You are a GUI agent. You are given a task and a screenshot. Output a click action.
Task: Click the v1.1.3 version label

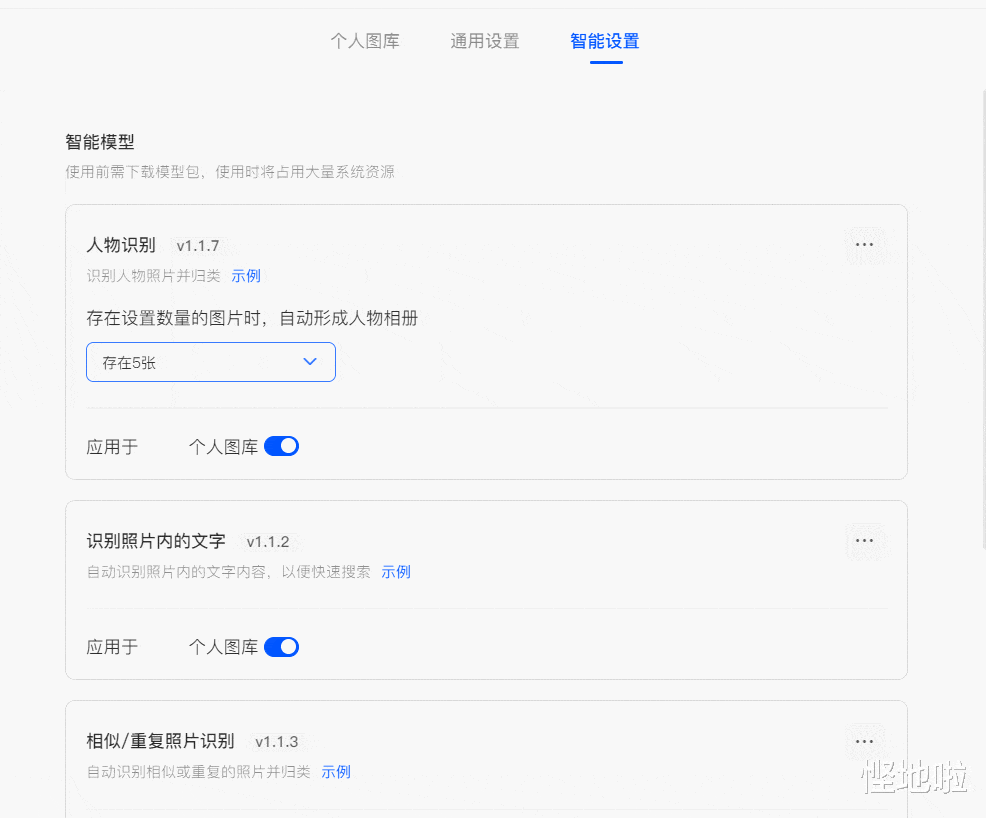[277, 742]
